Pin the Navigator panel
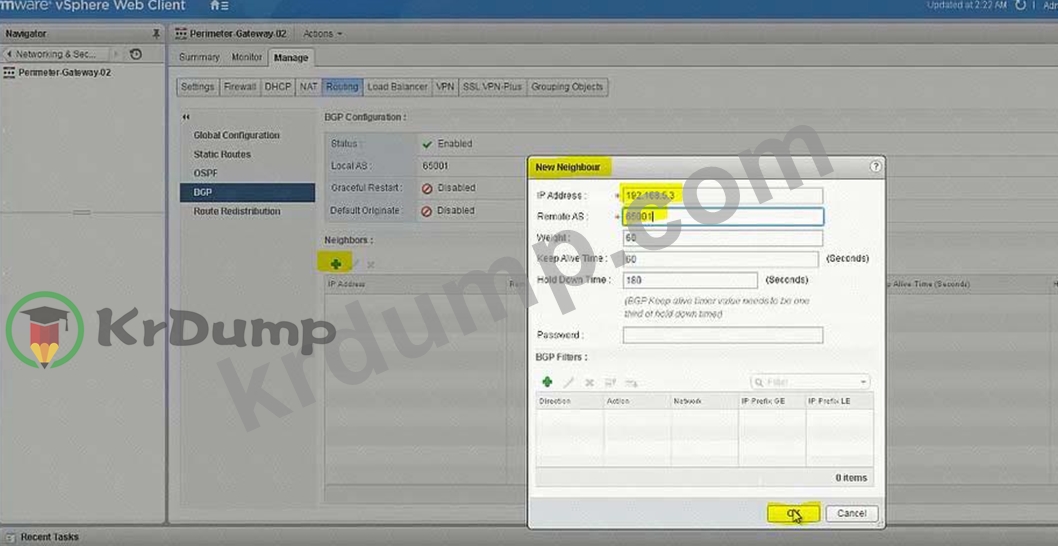Viewport: 1058px width, 546px height. coord(157,33)
